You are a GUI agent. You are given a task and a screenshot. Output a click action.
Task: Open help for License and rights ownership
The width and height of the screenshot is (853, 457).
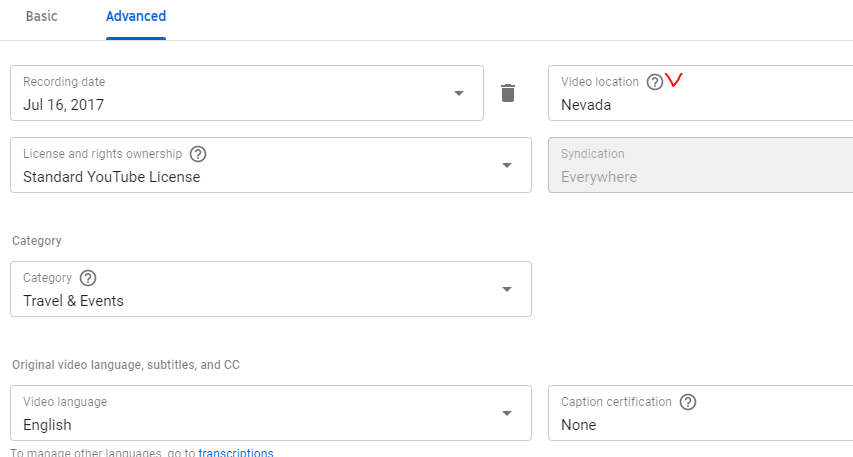(x=198, y=154)
